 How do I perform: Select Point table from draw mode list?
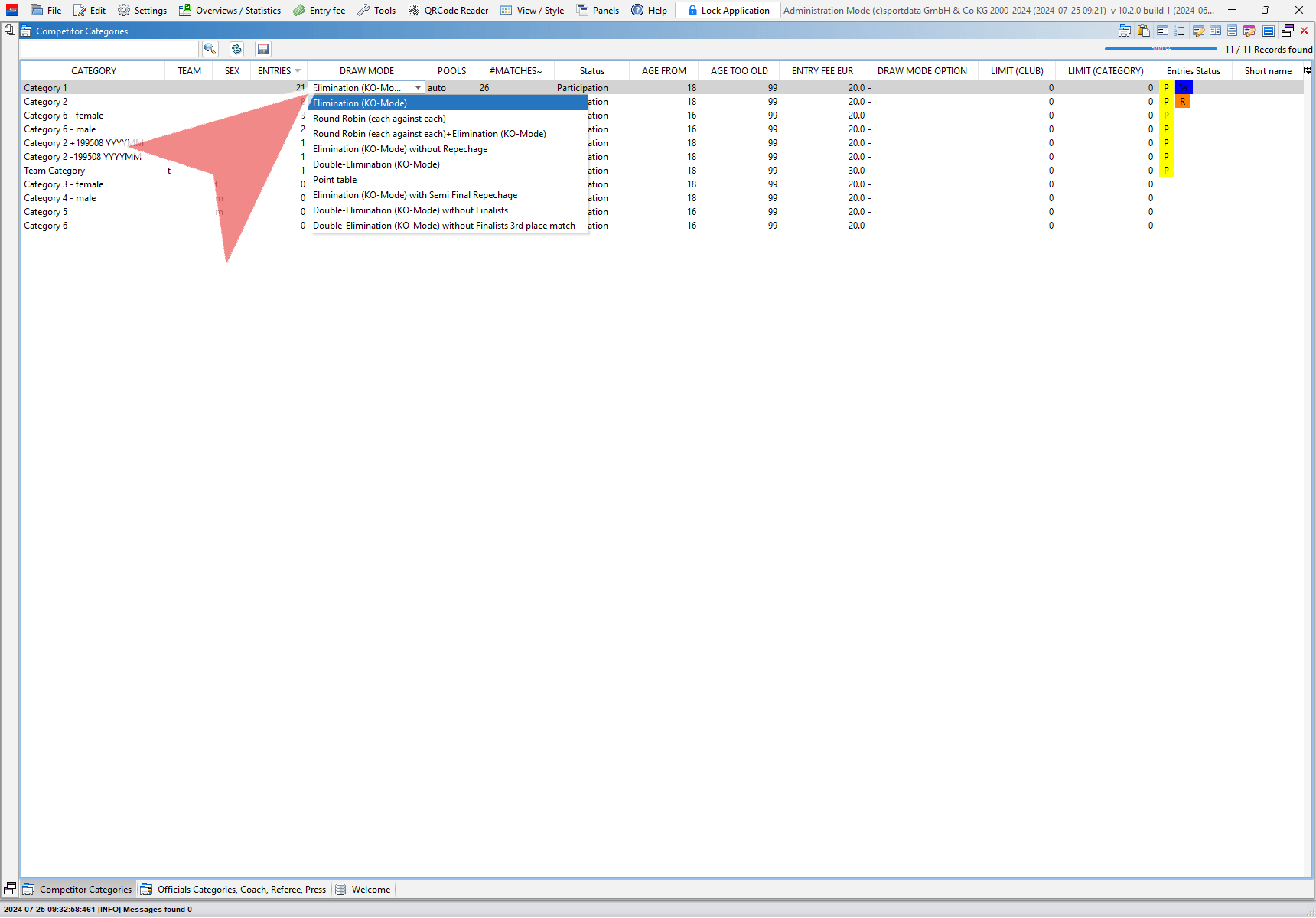pyautogui.click(x=334, y=180)
